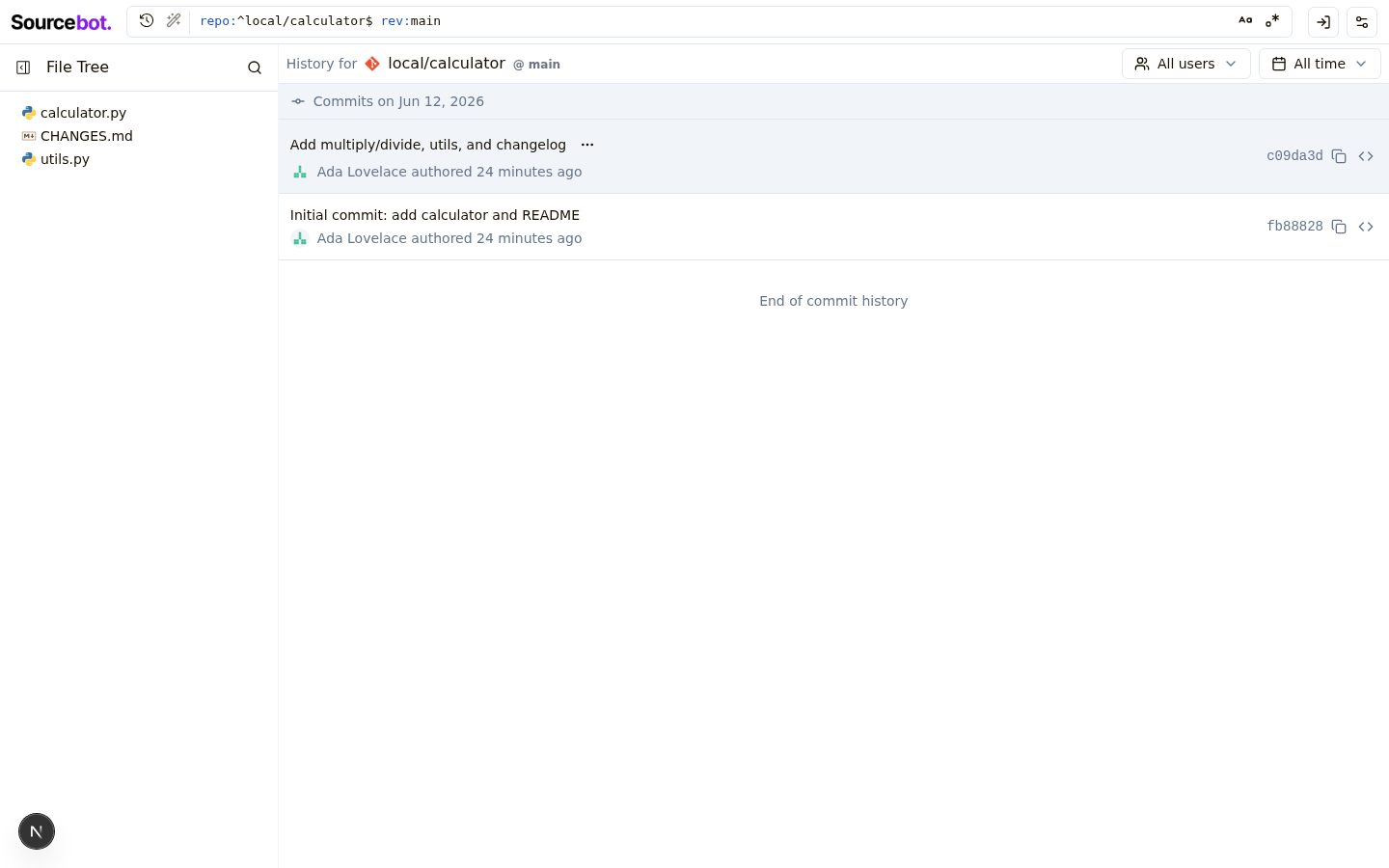Collapse the File Tree side panel

[x=23, y=68]
